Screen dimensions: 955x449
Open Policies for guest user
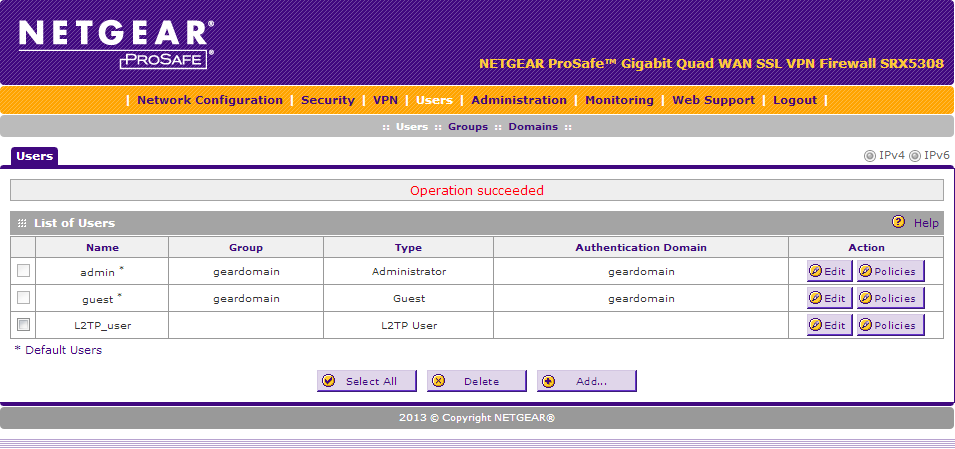coord(890,299)
